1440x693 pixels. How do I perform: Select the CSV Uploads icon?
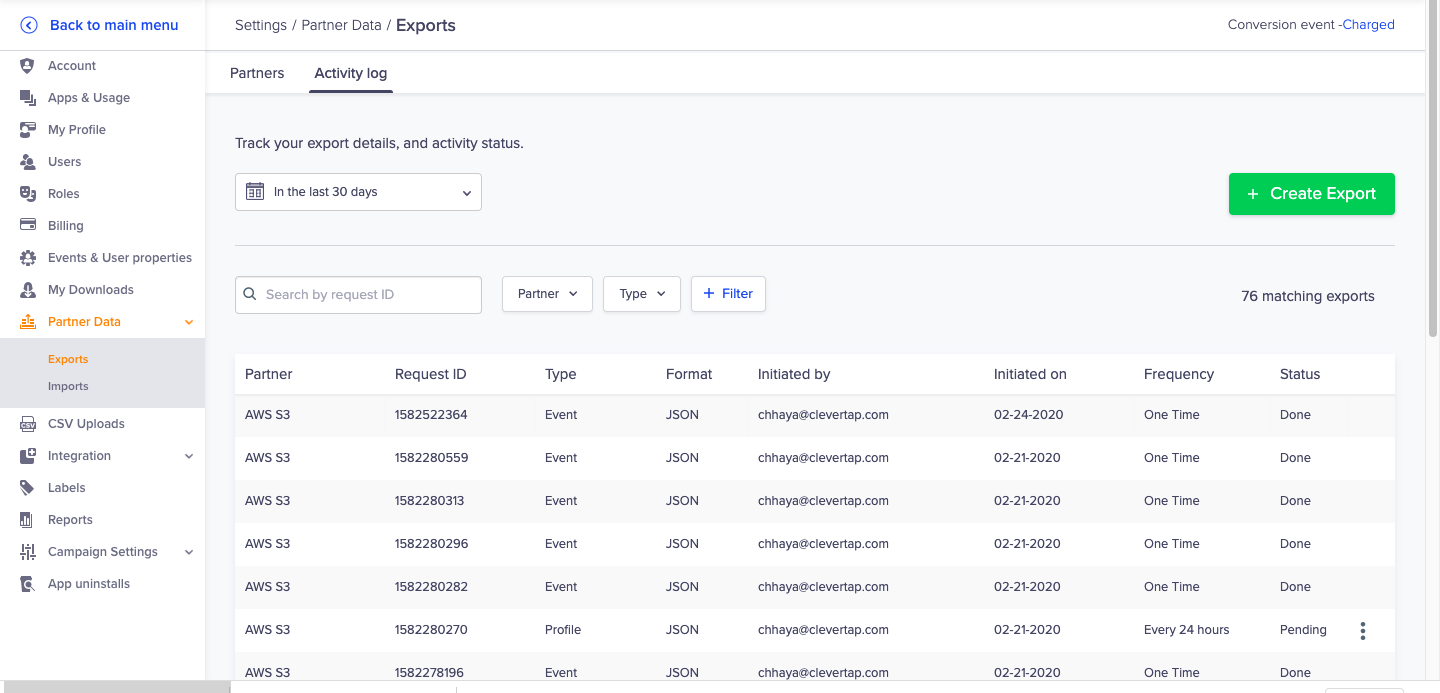tap(27, 423)
